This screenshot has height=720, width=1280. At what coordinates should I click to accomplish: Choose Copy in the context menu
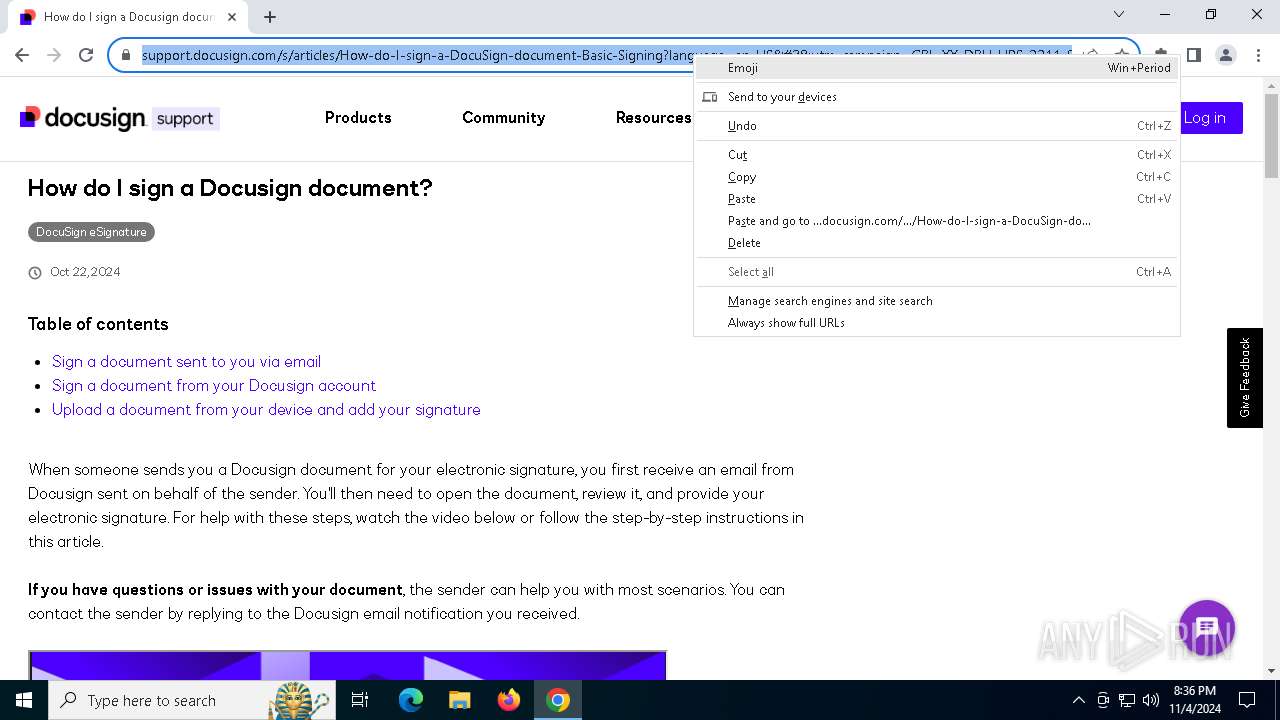937,177
